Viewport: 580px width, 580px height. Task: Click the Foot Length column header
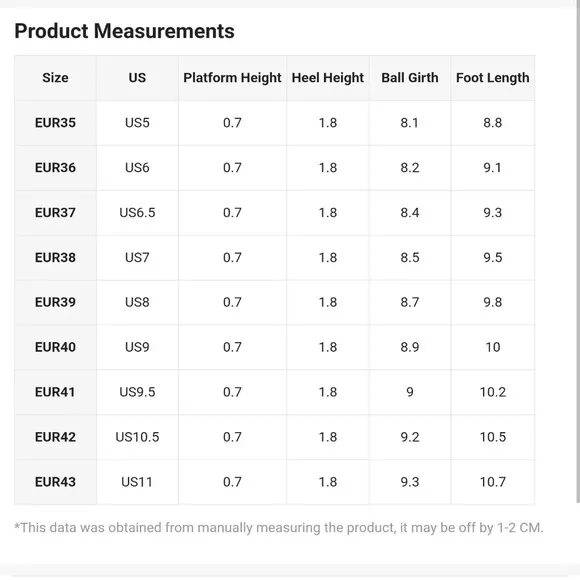pyautogui.click(x=493, y=78)
